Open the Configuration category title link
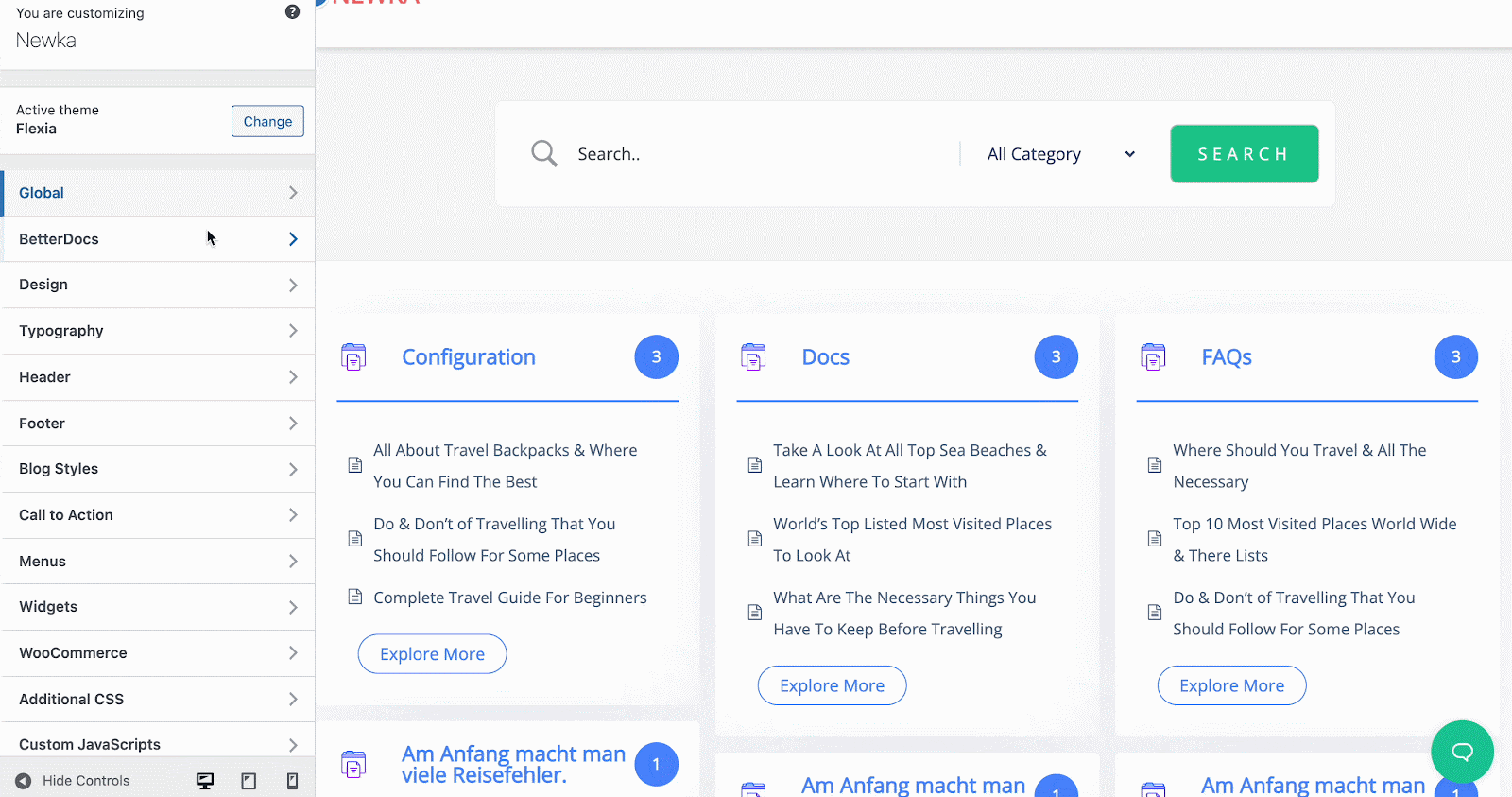The height and width of the screenshot is (797, 1512). (469, 357)
